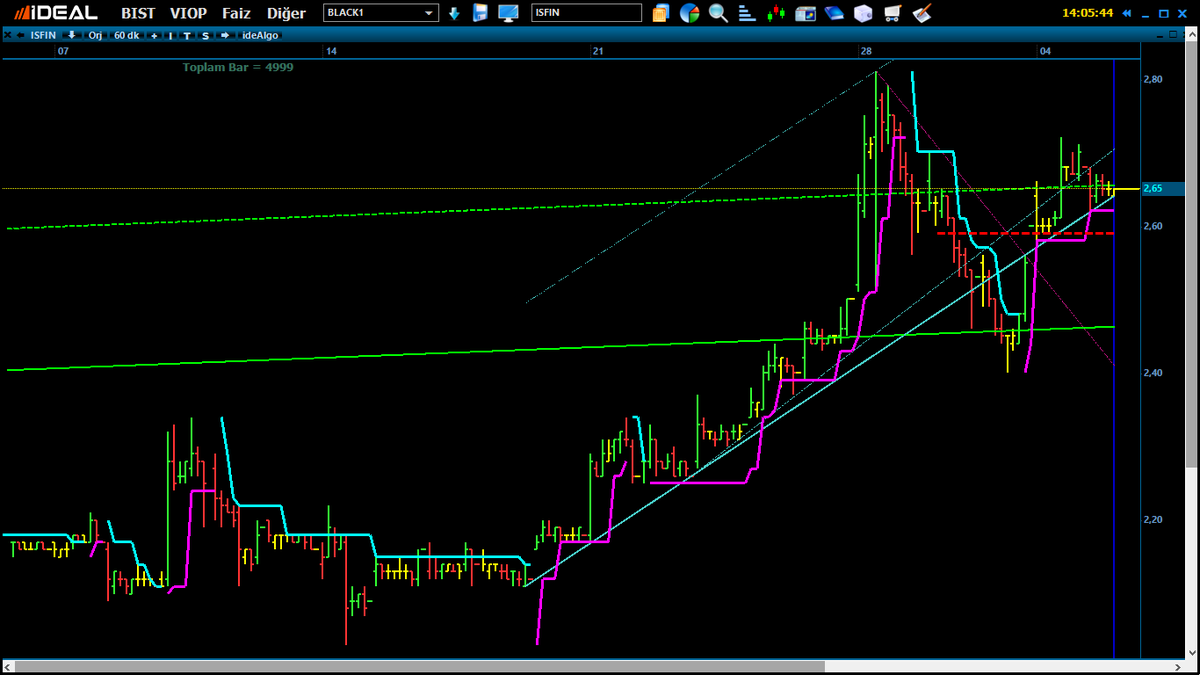Toggle the T button on chart toolbar

coord(188,35)
